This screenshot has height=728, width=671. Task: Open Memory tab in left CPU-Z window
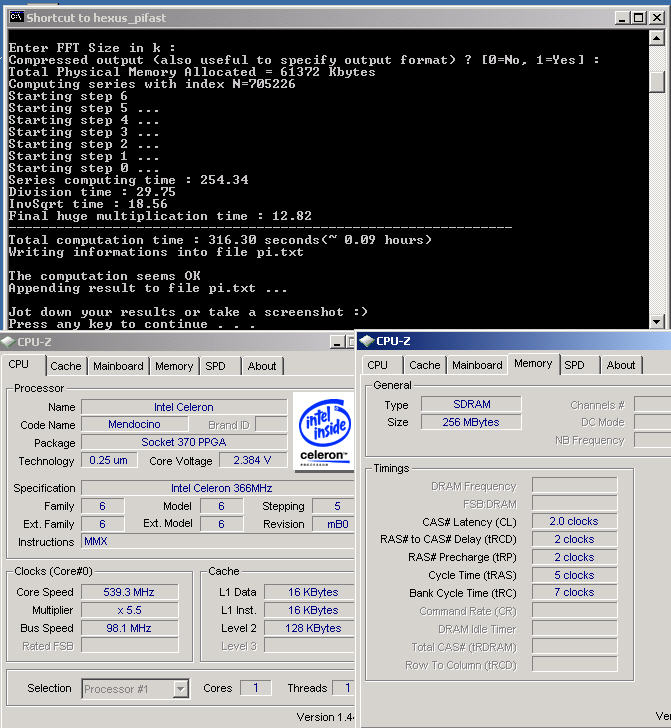point(174,366)
